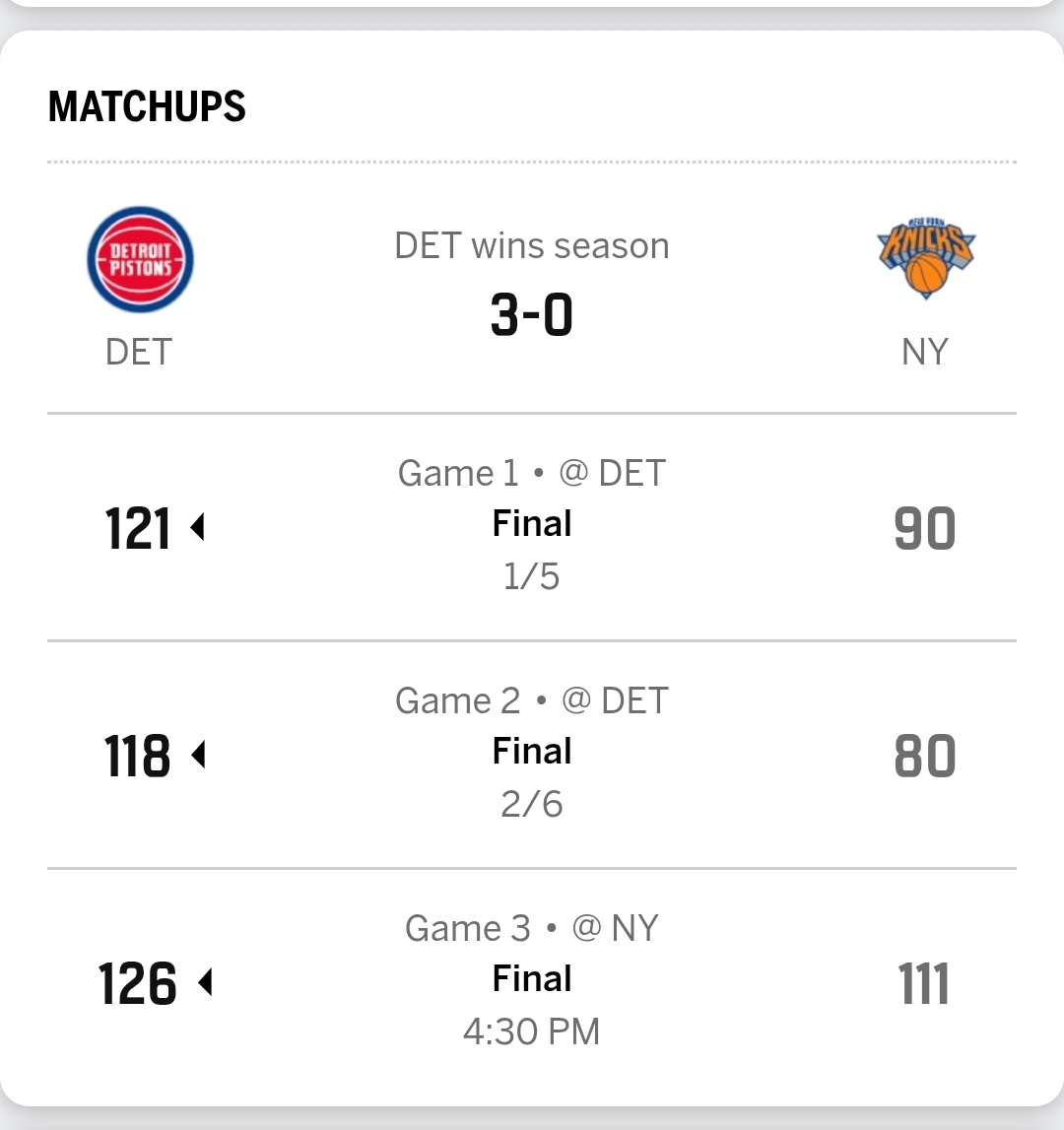Tap the Detroit Pistons logo

[x=140, y=260]
